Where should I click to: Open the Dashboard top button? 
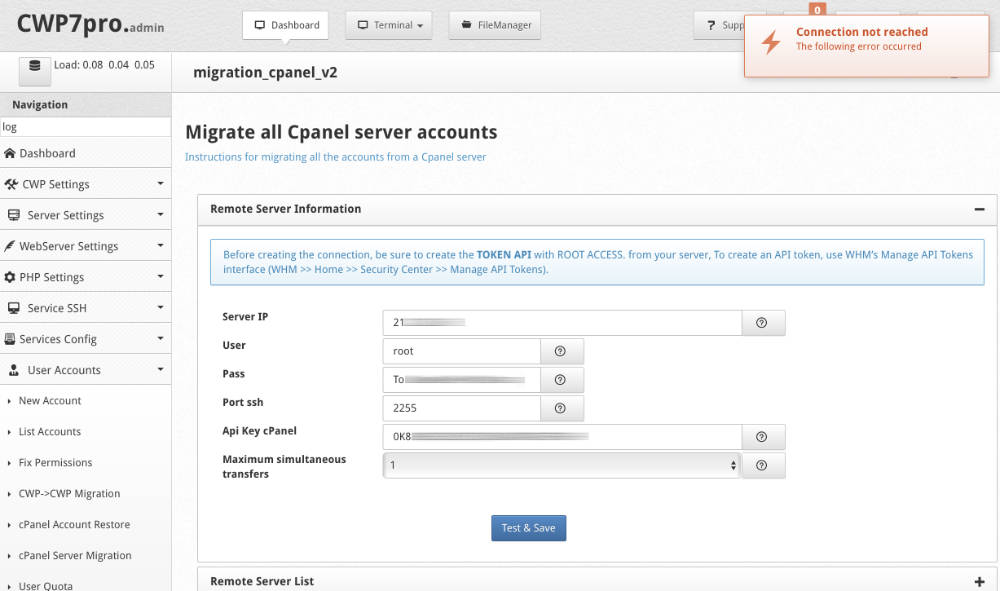coord(286,26)
